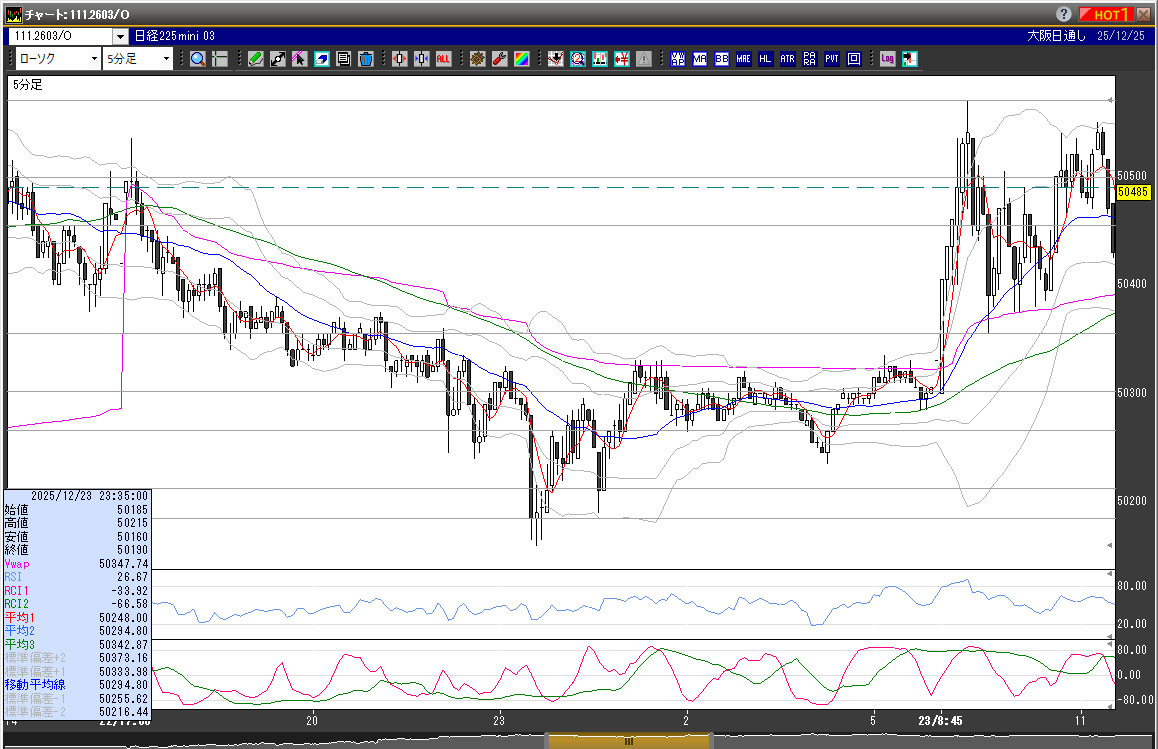
Task: Toggle the Log scale button
Action: coord(887,59)
